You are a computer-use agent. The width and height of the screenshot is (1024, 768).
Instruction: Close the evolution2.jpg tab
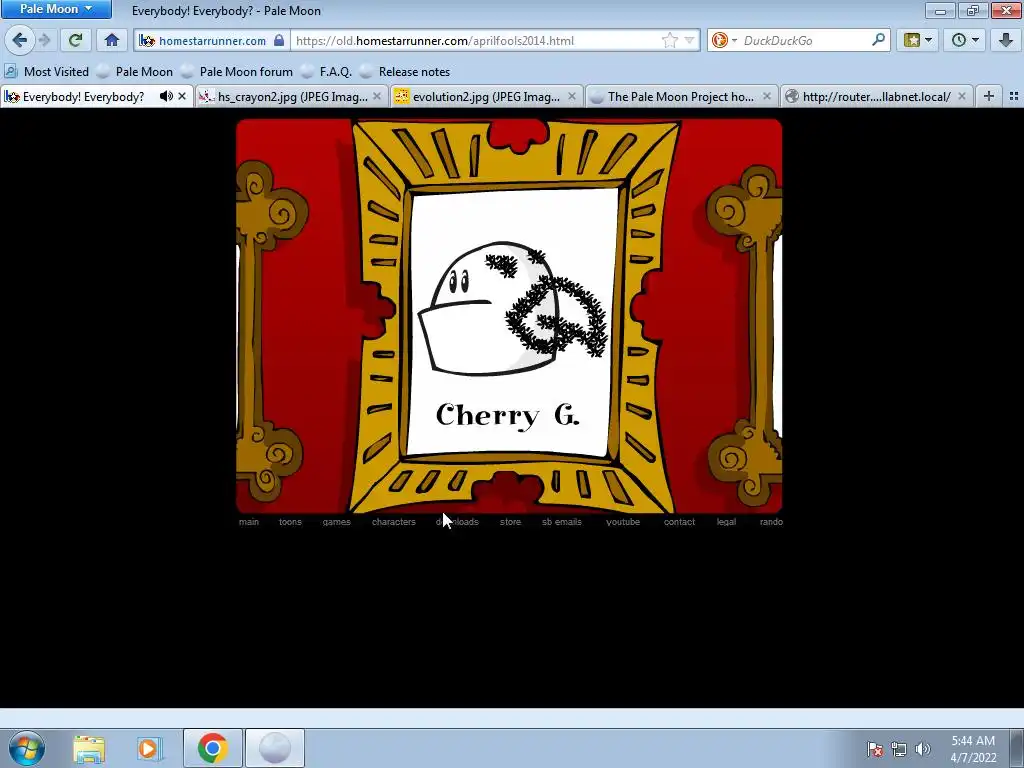572,97
